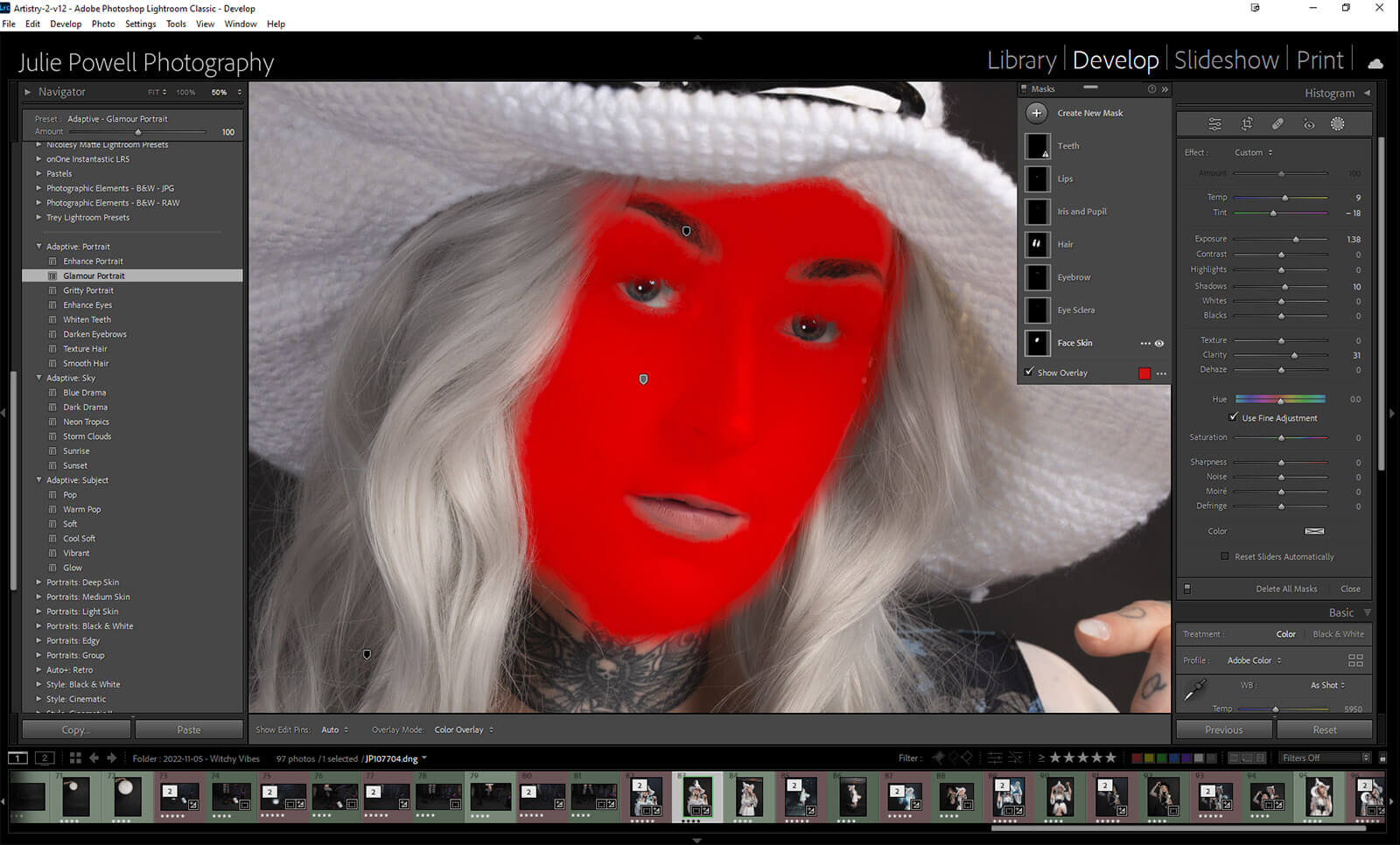1400x845 pixels.
Task: Click the plus icon to create new mask
Action: click(1037, 113)
